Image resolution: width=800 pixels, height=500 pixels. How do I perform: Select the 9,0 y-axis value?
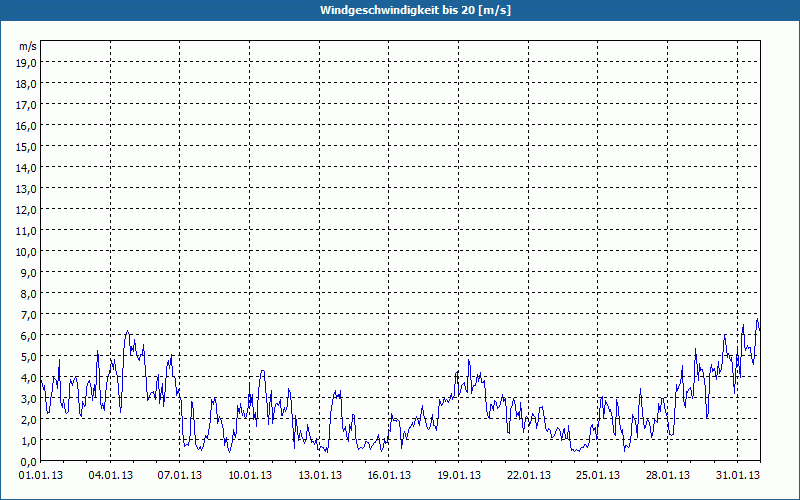coord(30,272)
